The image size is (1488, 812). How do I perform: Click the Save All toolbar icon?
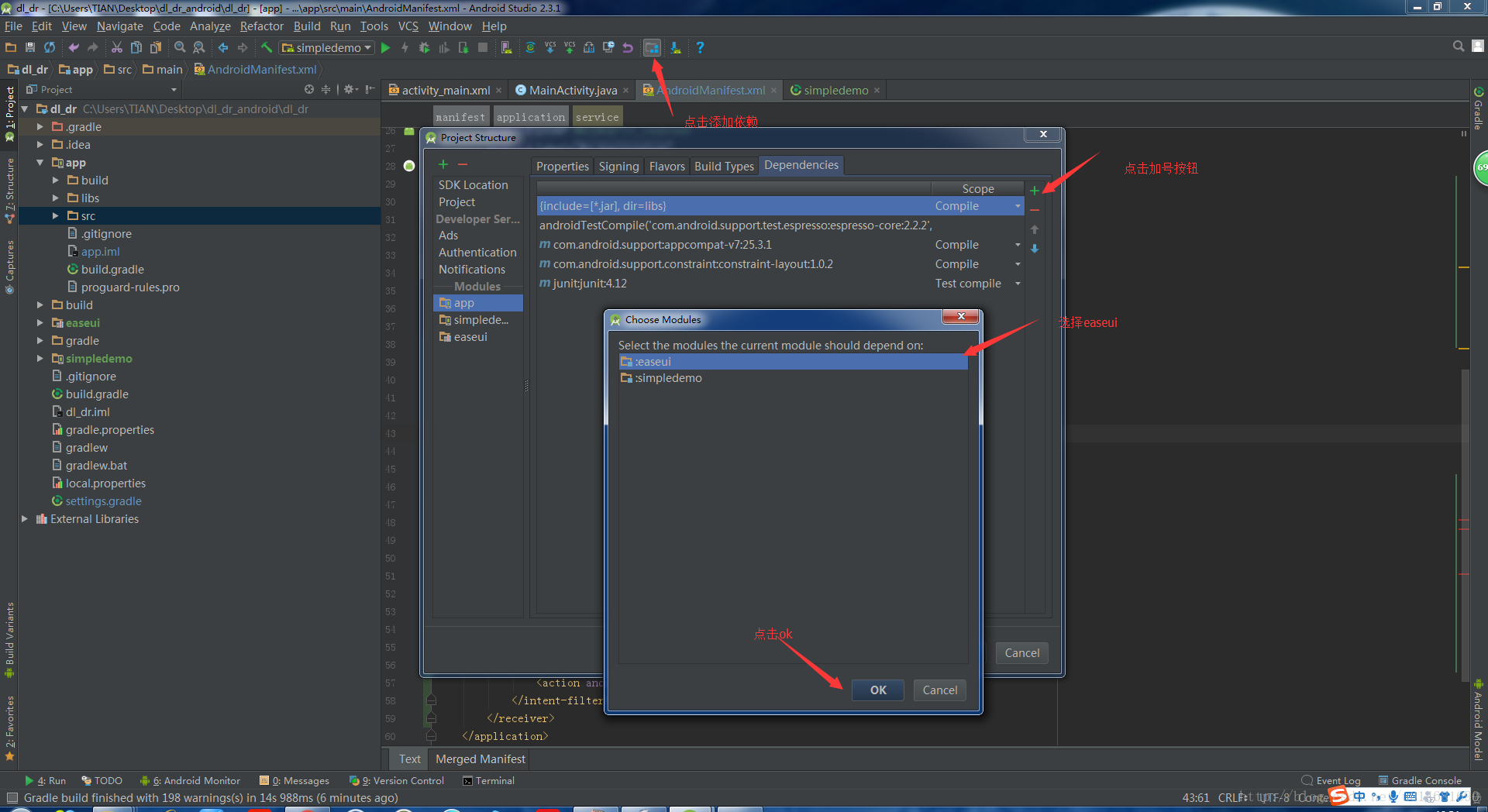coord(30,47)
